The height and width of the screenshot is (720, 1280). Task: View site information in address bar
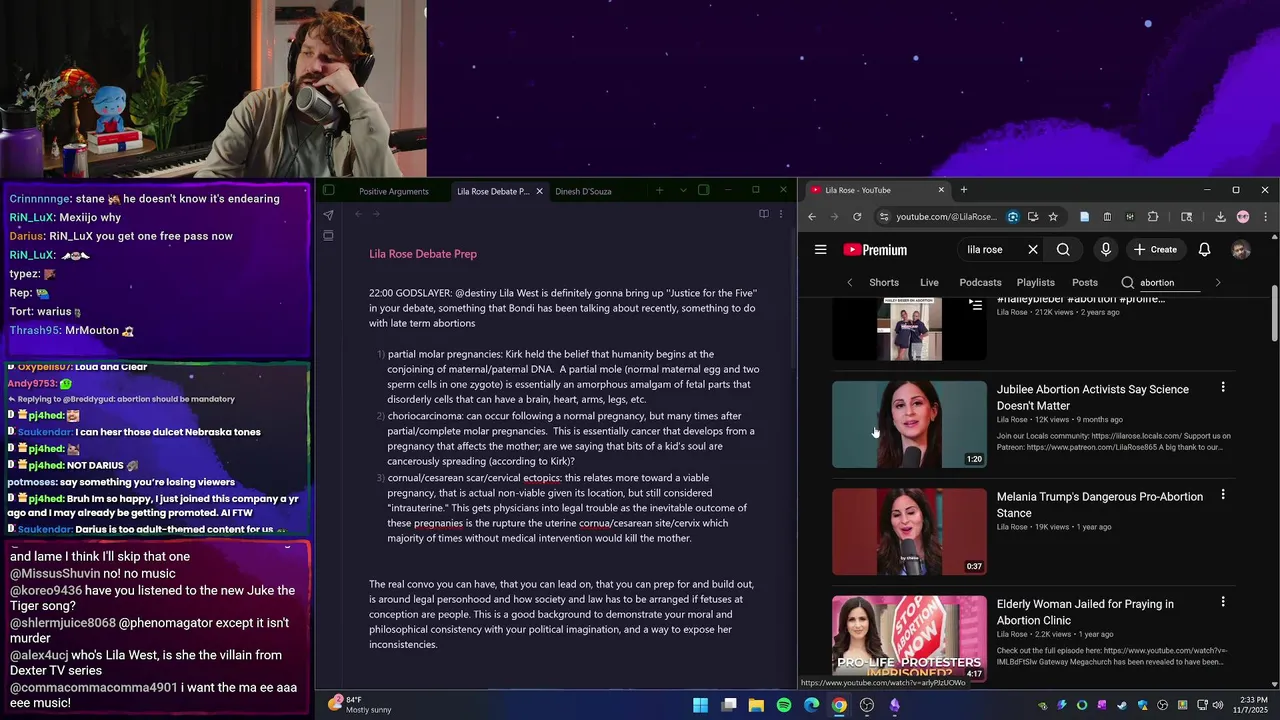883,217
